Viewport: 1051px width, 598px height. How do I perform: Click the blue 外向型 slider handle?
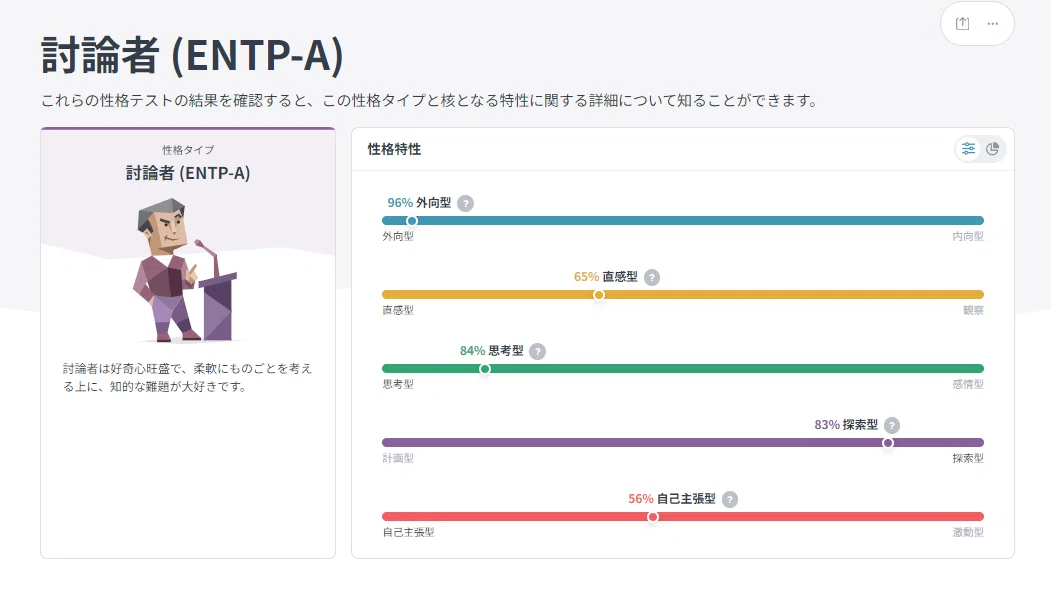pos(412,221)
